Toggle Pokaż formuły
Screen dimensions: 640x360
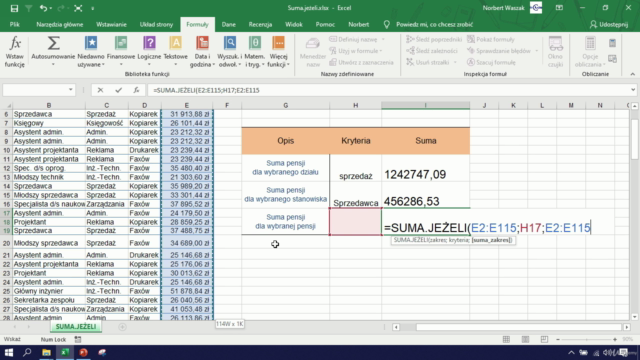pos(491,40)
